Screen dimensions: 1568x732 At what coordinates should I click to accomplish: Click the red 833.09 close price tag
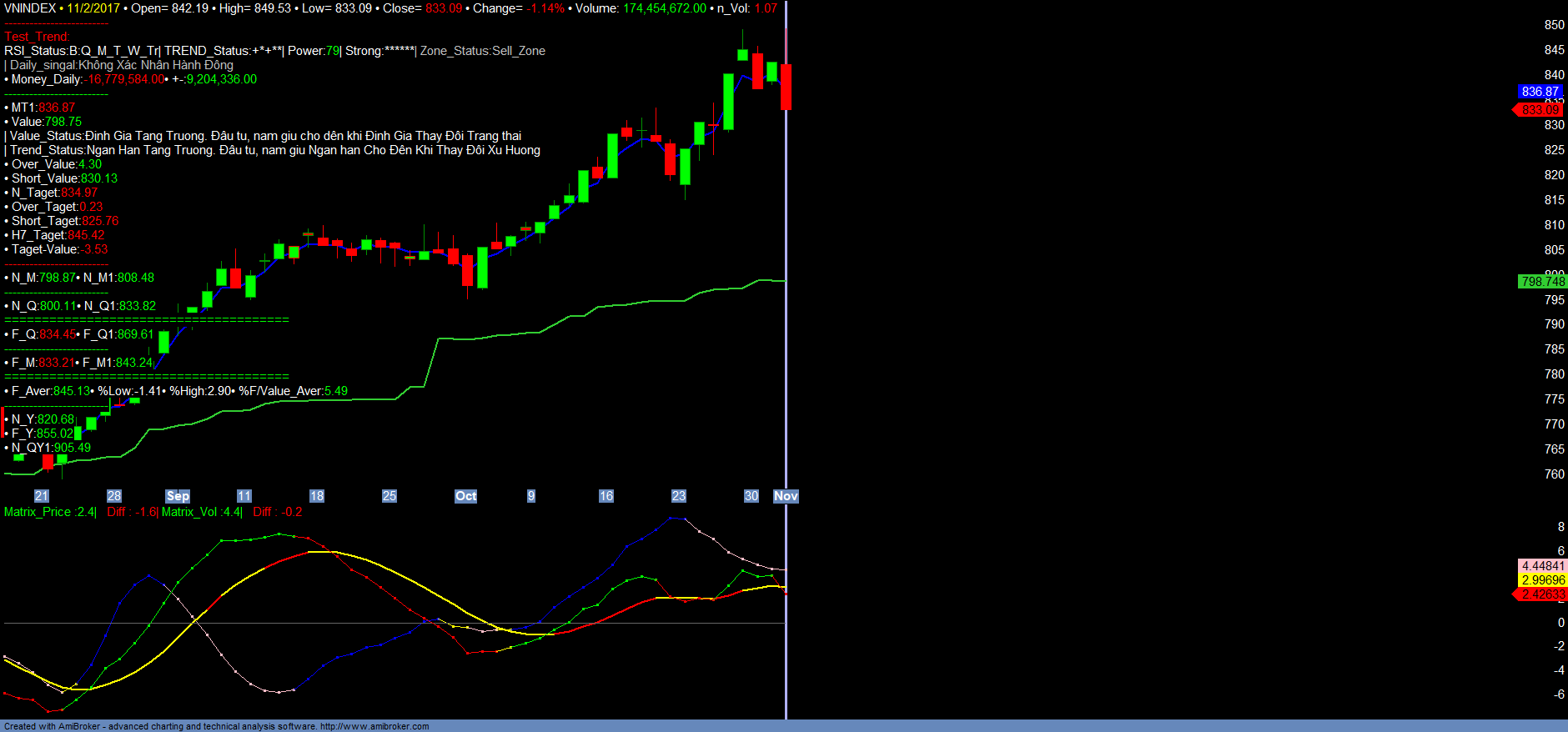coord(1540,110)
